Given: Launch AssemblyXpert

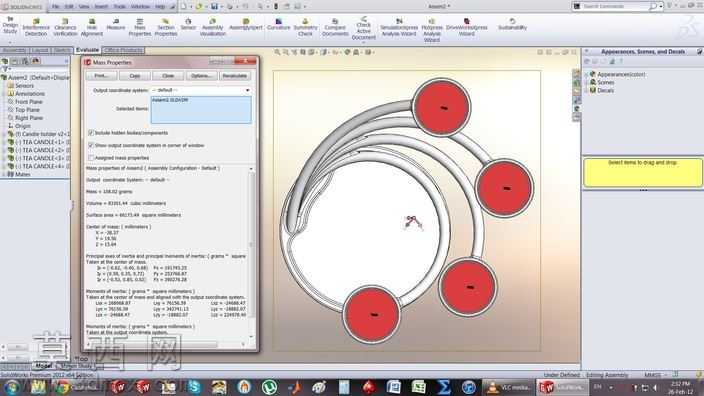Looking at the screenshot, I should [x=246, y=24].
